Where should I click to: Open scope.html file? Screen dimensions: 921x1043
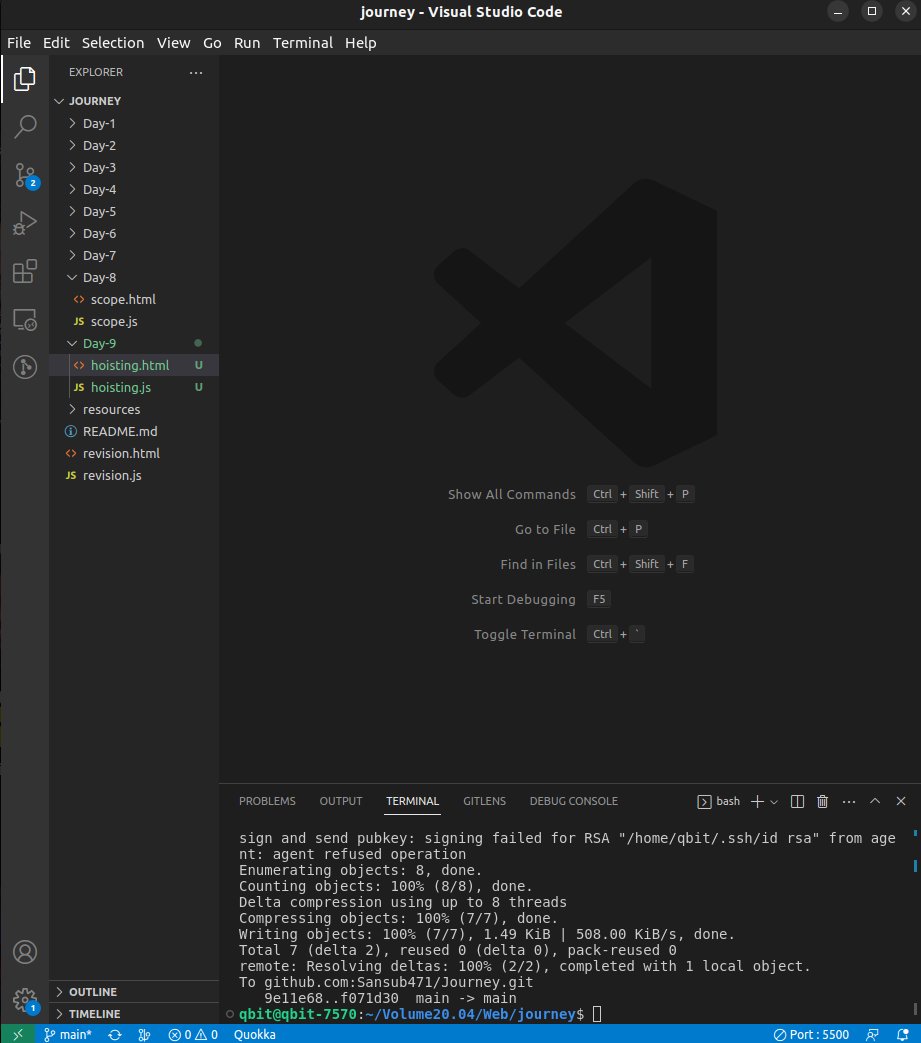[134, 299]
